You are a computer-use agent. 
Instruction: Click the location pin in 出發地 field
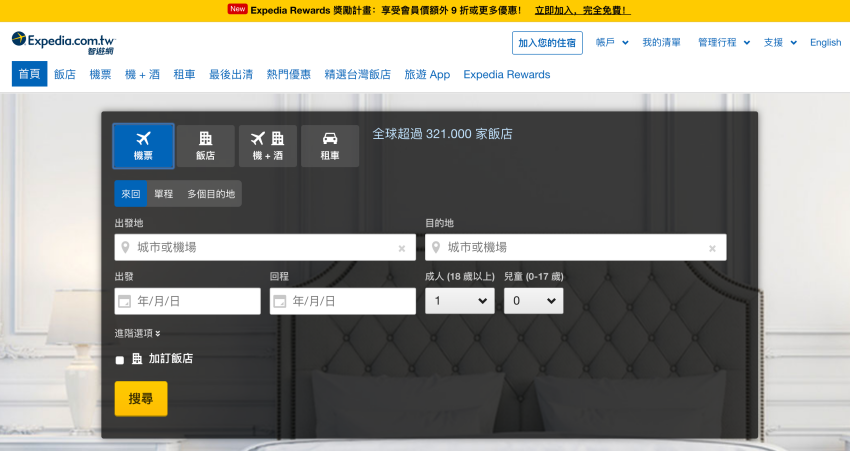click(125, 248)
